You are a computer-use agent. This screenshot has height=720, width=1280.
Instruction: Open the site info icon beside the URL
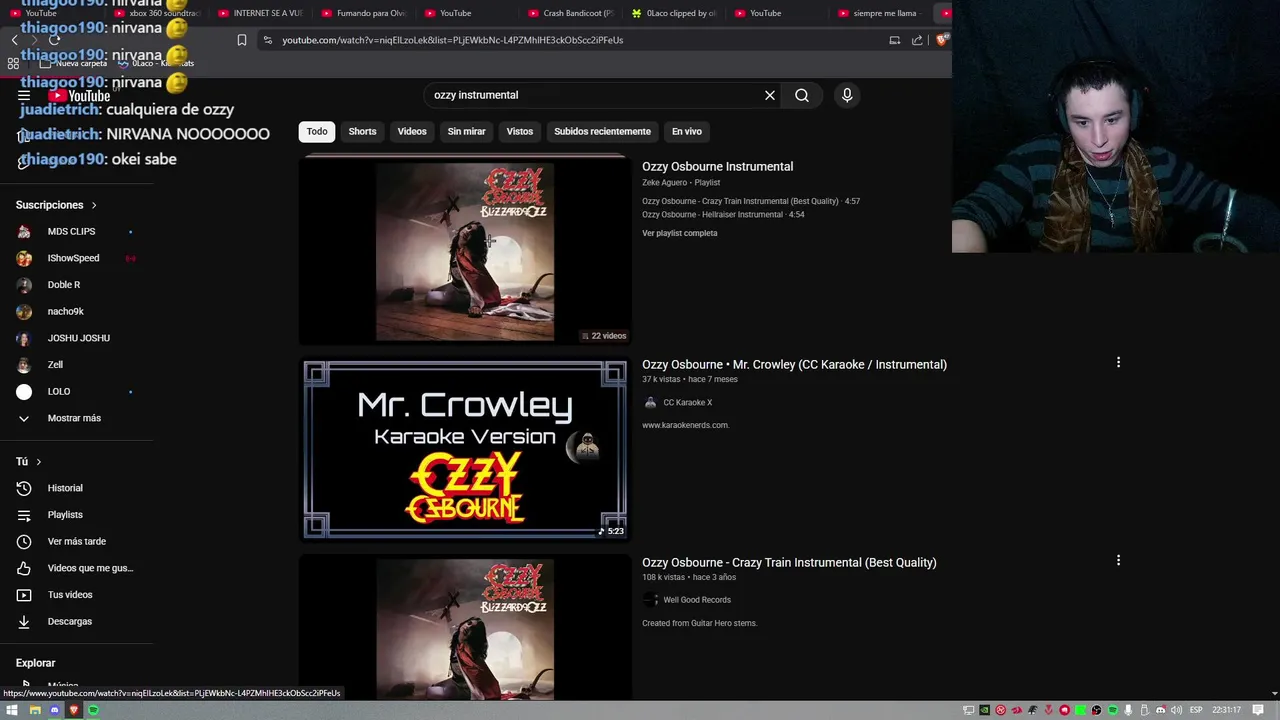click(x=267, y=40)
